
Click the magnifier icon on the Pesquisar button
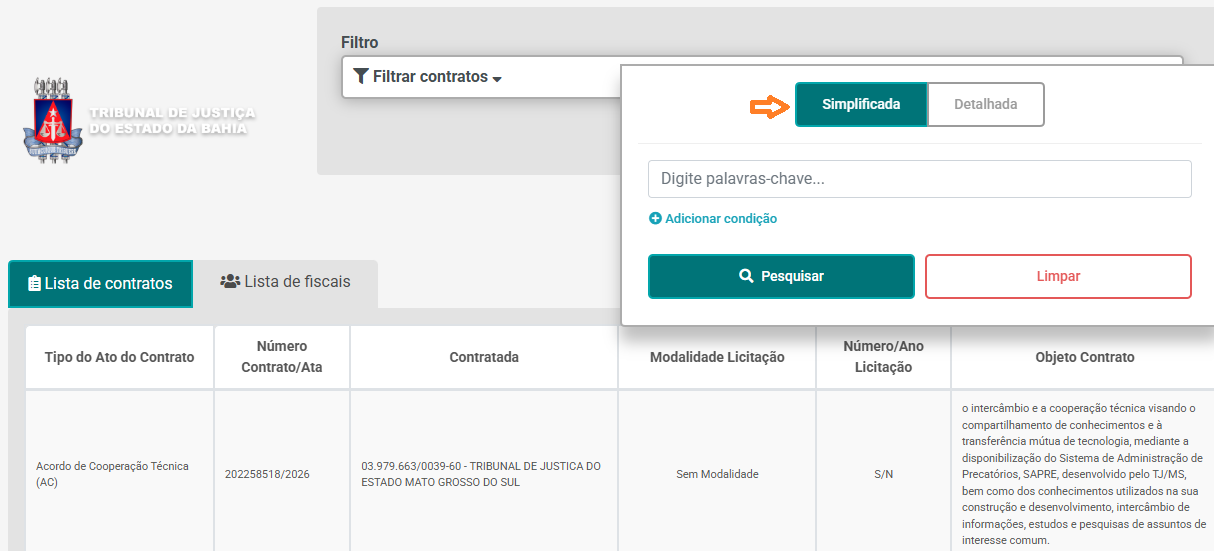pos(746,277)
